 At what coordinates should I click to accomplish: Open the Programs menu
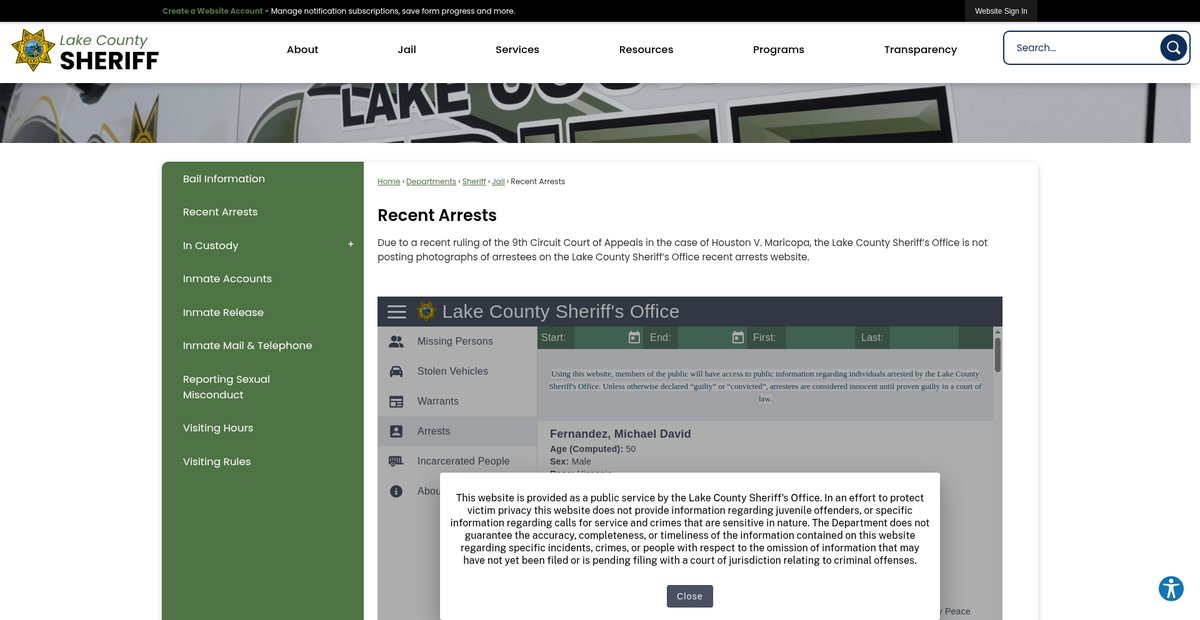[778, 49]
